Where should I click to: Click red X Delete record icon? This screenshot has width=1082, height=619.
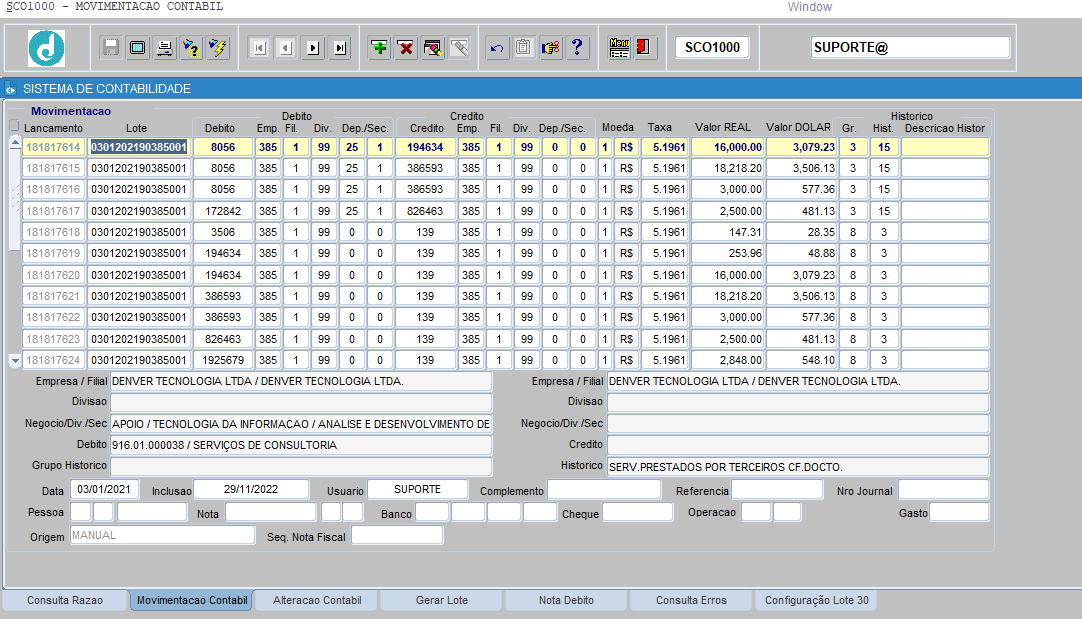(406, 48)
